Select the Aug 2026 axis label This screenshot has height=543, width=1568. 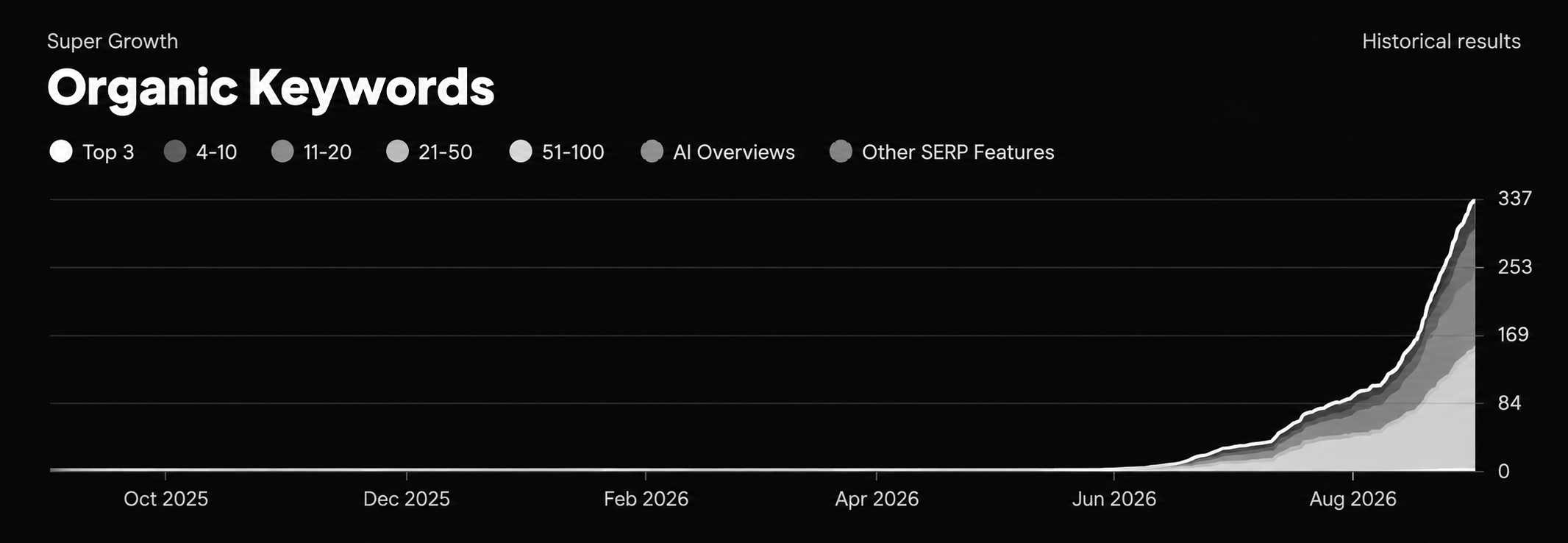(1353, 499)
